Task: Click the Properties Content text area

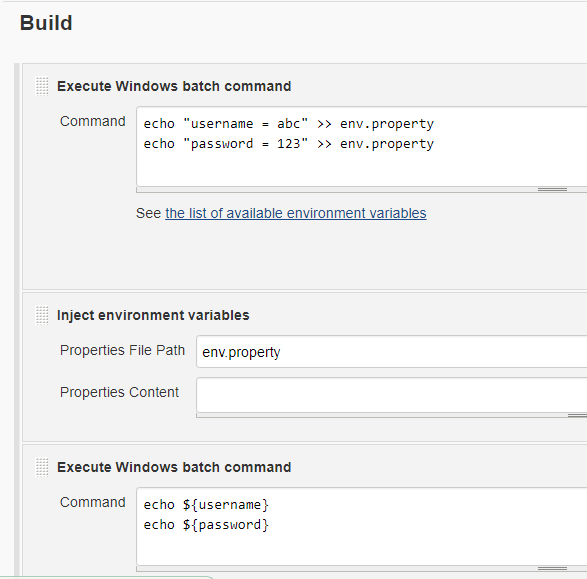Action: click(392, 395)
